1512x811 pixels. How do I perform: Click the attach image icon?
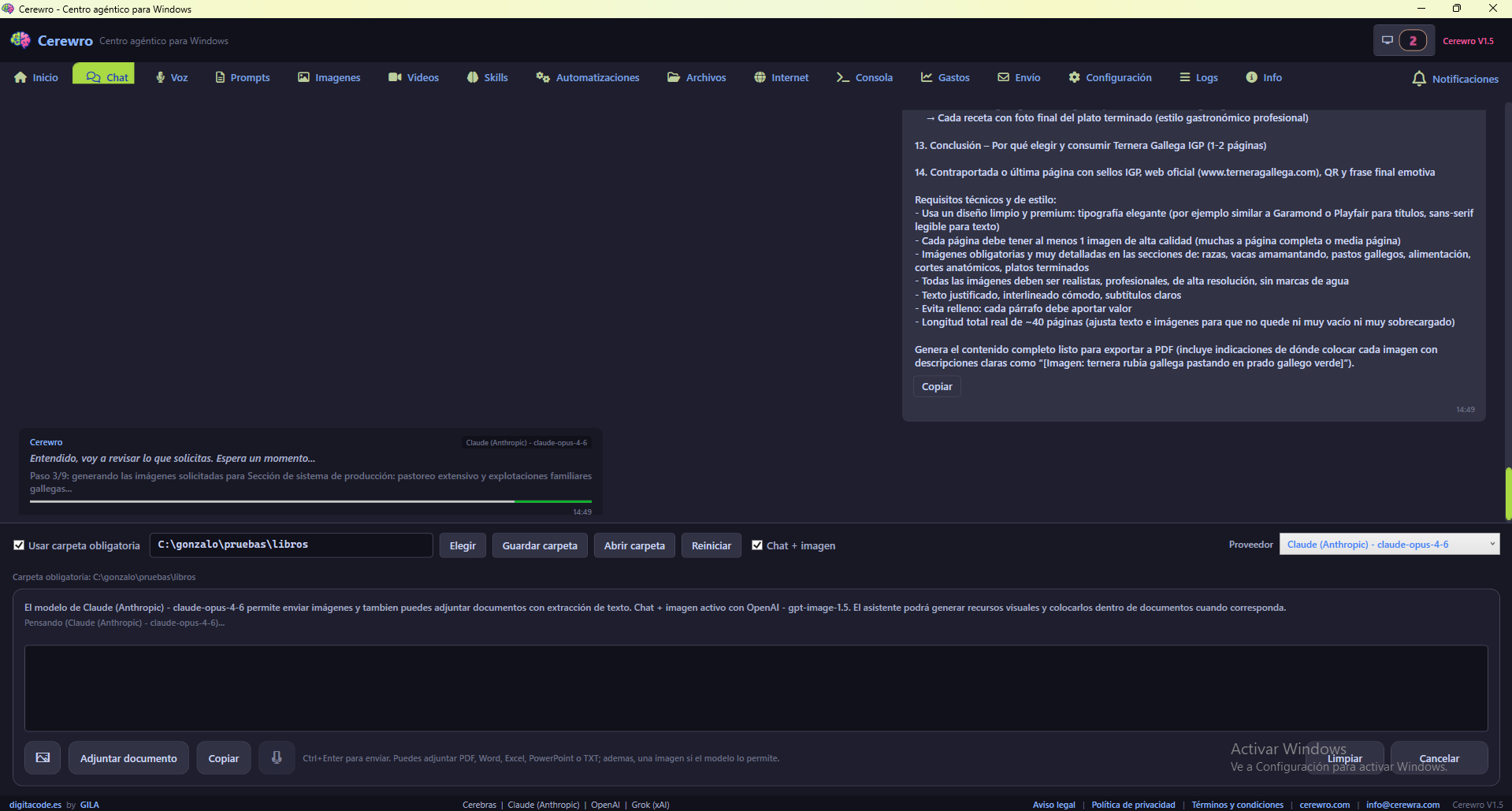click(x=42, y=757)
